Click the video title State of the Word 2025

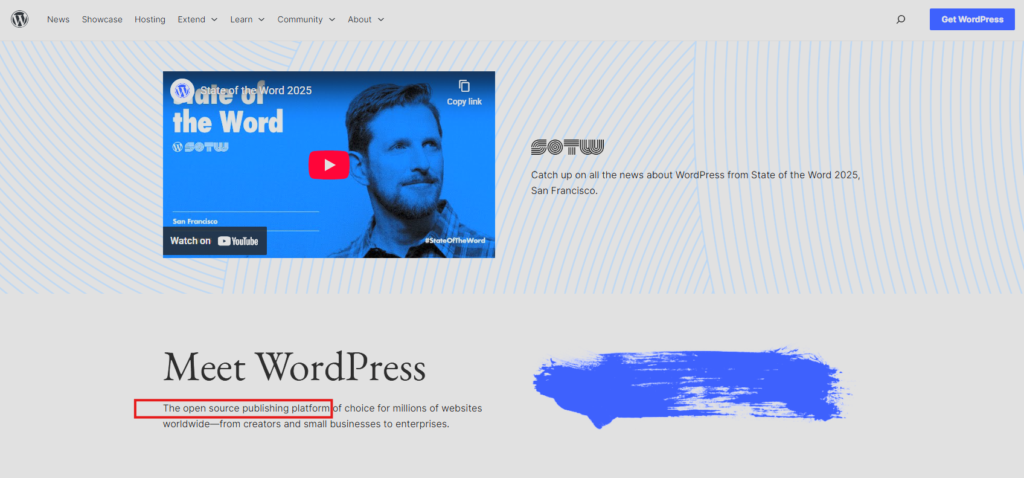256,90
